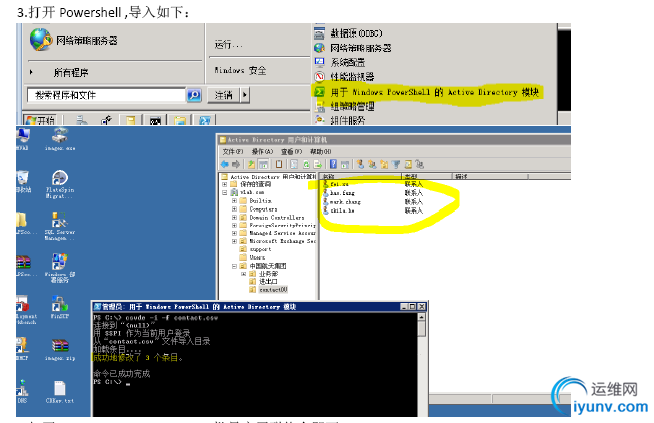
Task: Open the 帮助(H) menu in Active Directory window
Action: tap(320, 151)
